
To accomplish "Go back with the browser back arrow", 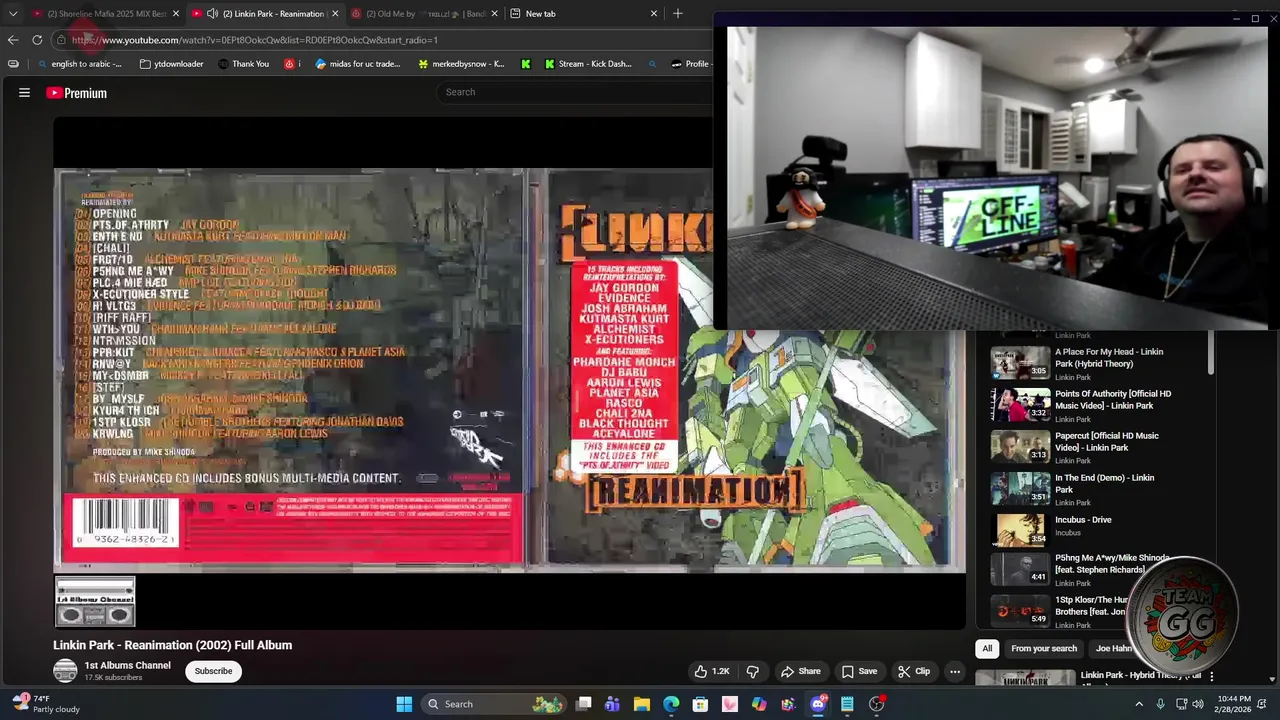I will pyautogui.click(x=13, y=40).
